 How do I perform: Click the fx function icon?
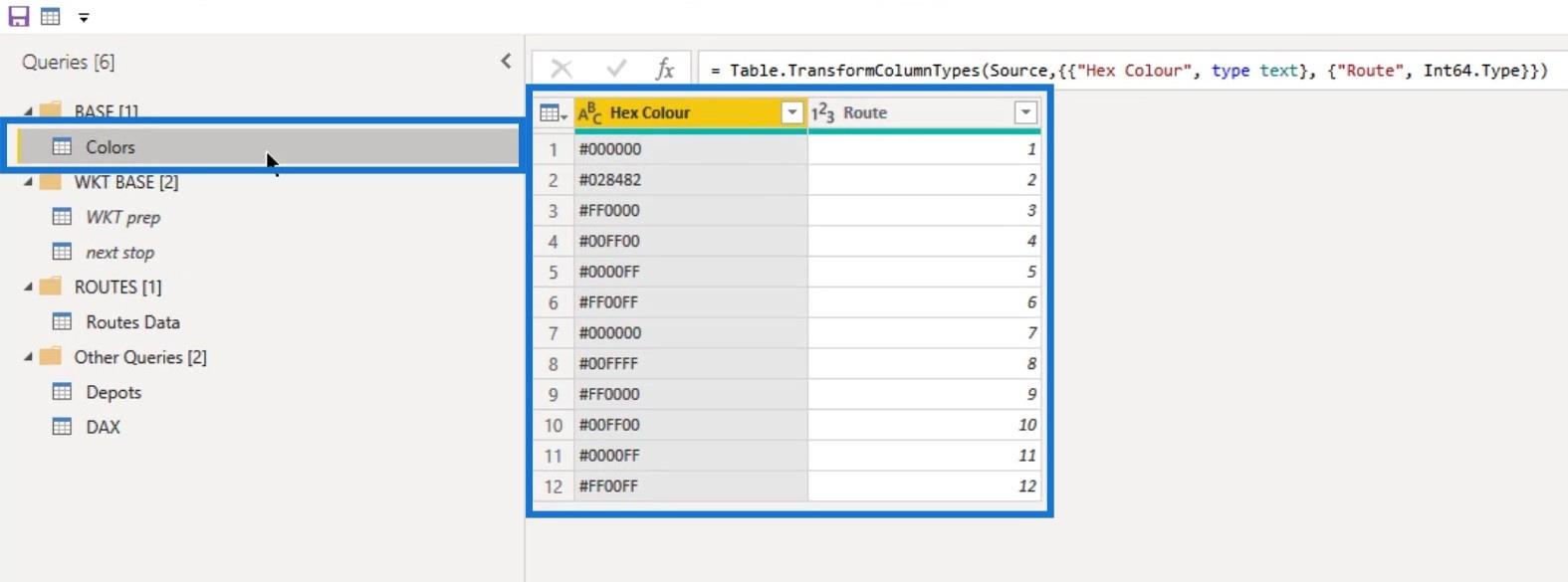tap(665, 69)
